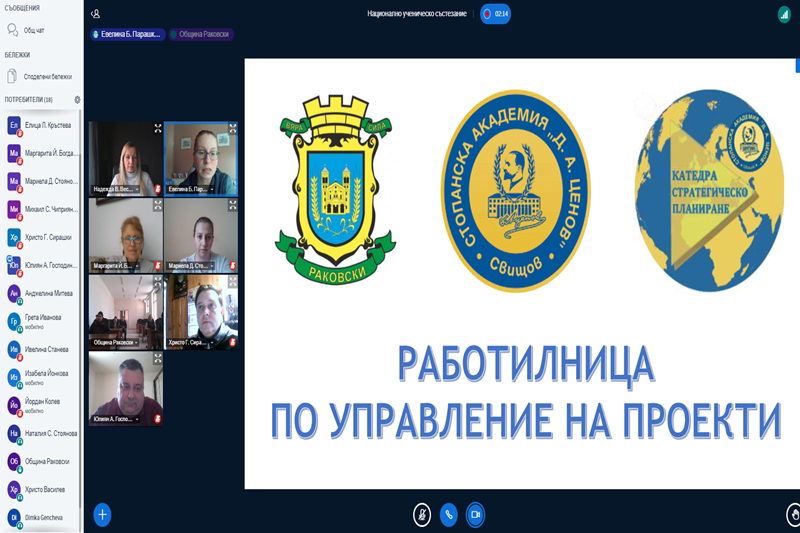Image resolution: width=800 pixels, height=533 pixels.
Task: Open the blue plus actions button
Action: (x=102, y=515)
